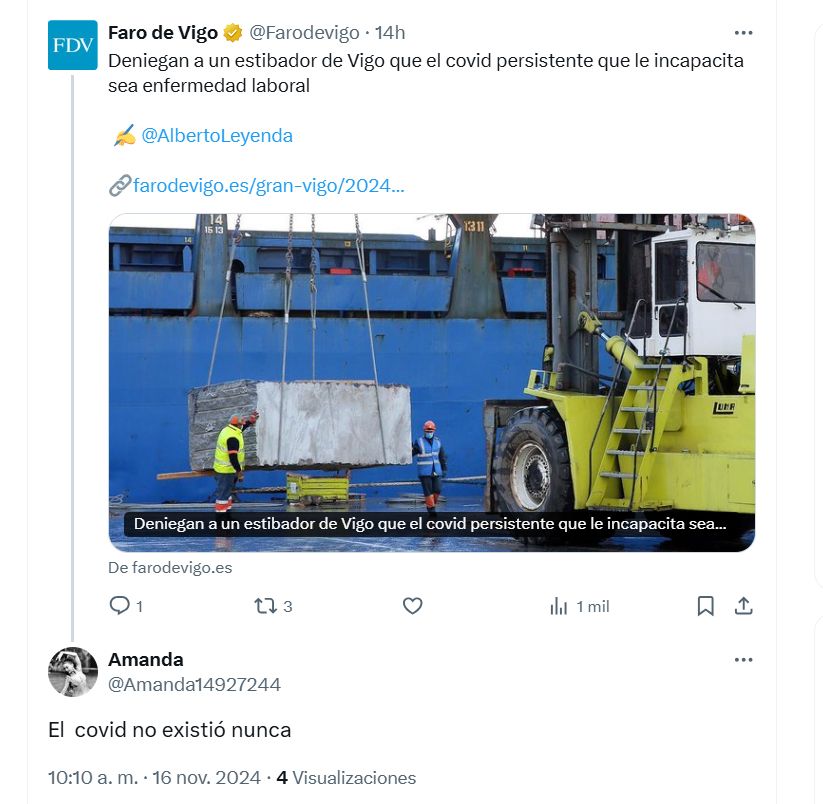Open the 10:10 a. m. 16 nov. 2024 timestamp
This screenshot has height=804, width=823.
(x=154, y=778)
